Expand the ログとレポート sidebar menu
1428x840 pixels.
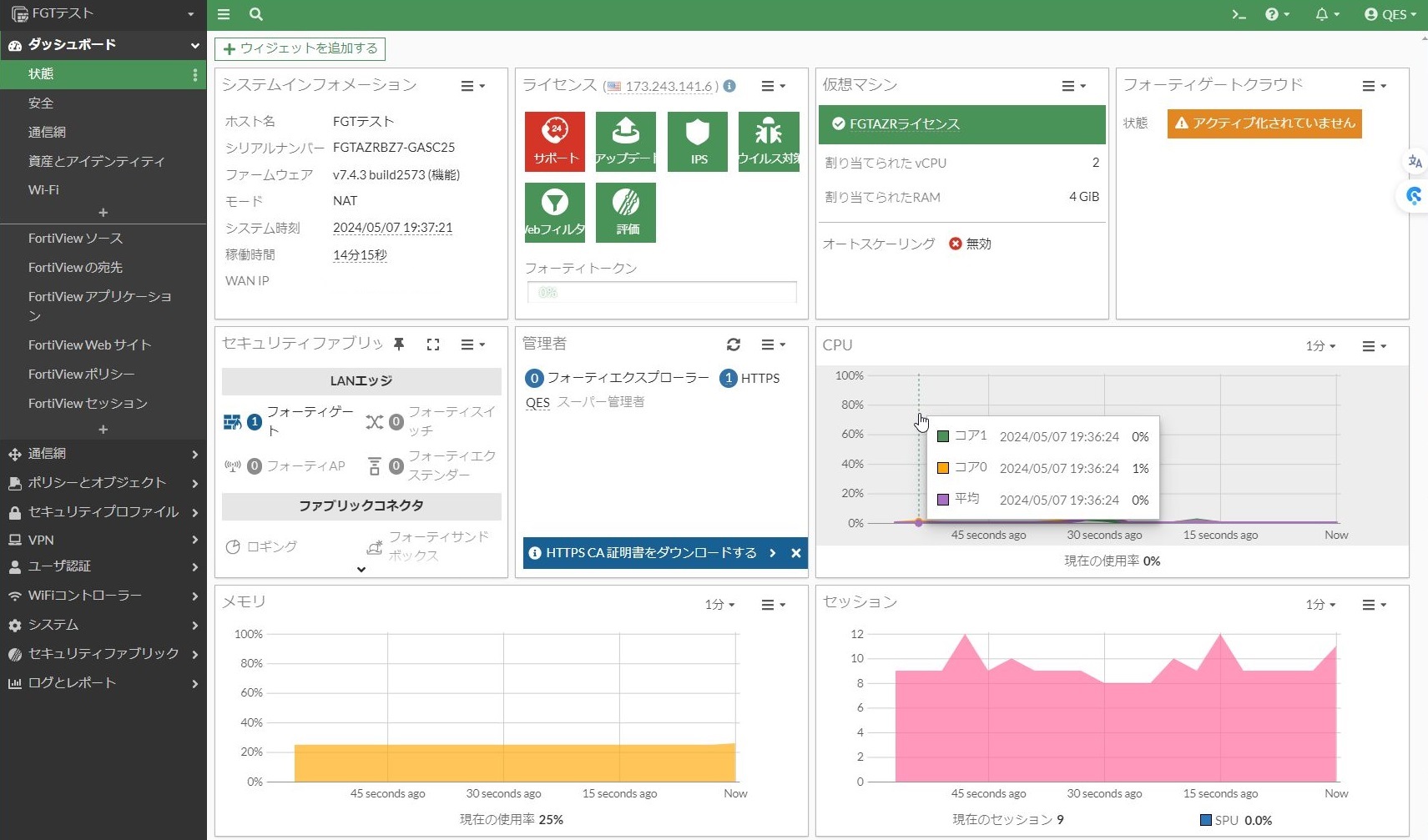103,683
